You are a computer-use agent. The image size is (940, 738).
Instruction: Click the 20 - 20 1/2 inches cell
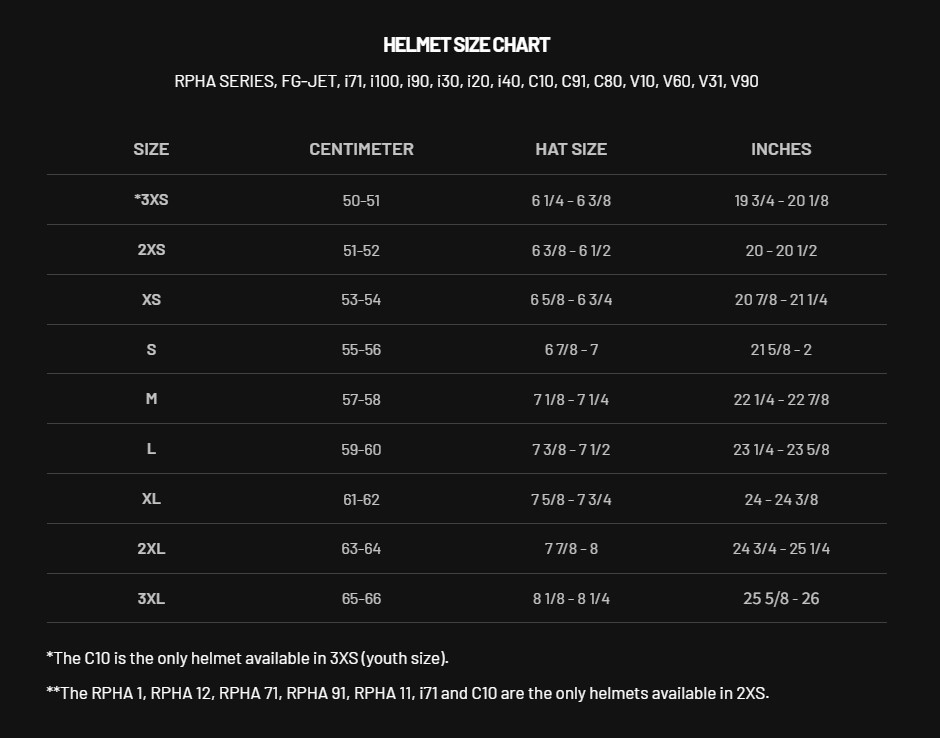781,251
